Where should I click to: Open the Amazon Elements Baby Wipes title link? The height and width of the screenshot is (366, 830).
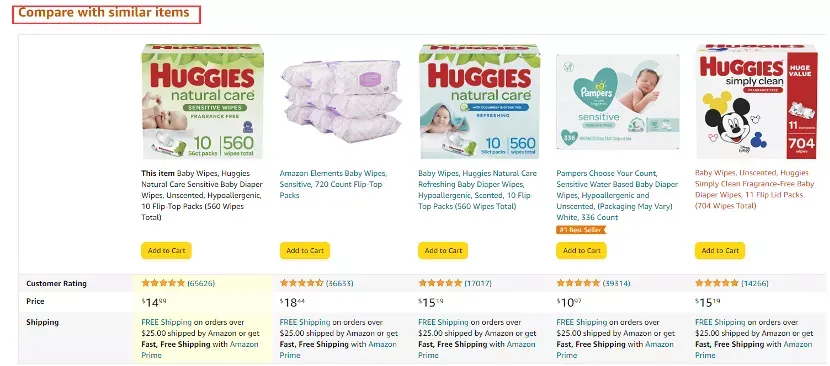pos(333,184)
